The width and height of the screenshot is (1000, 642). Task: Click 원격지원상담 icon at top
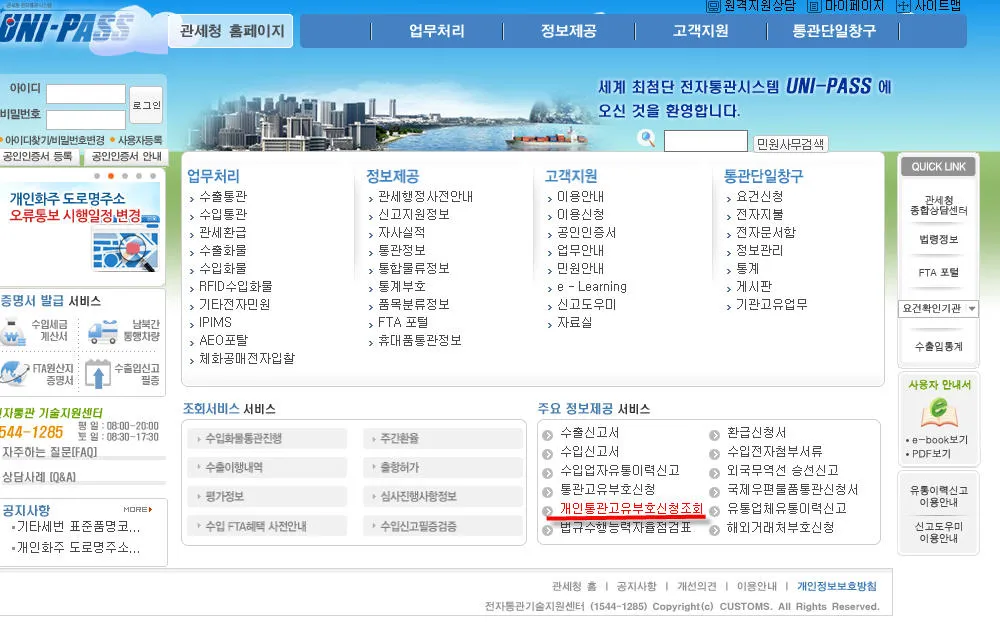(x=713, y=6)
